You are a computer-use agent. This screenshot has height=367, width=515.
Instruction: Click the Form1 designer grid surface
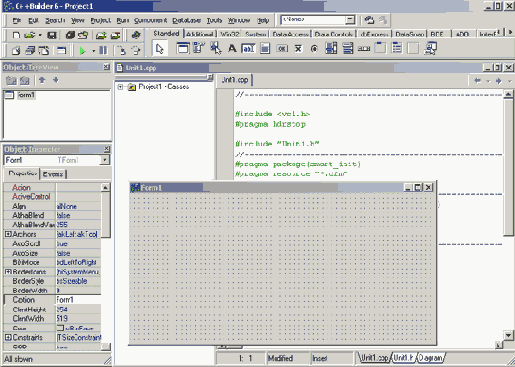[282, 269]
